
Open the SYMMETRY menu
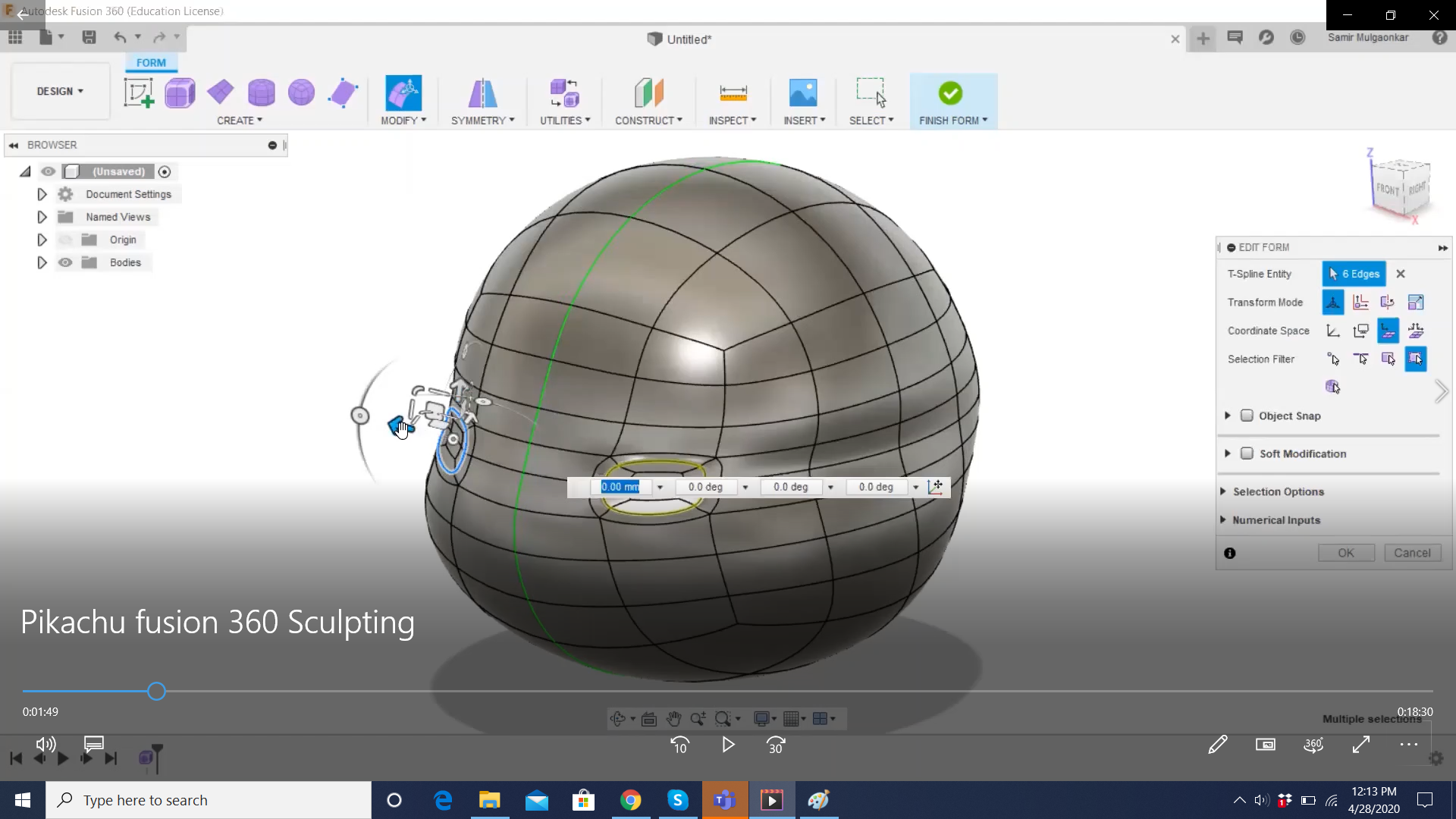(482, 121)
